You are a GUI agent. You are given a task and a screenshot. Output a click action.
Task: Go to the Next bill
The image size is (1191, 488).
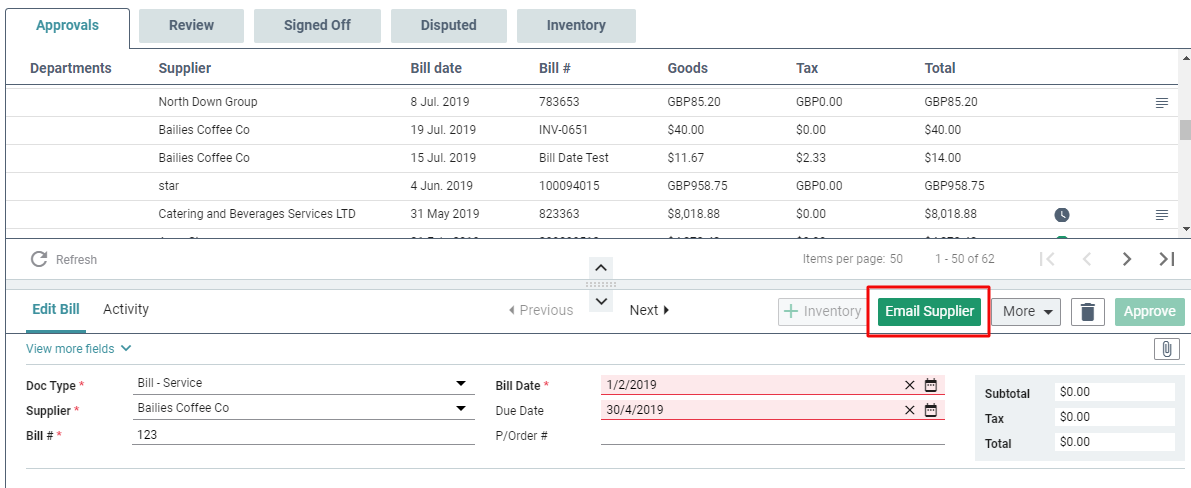click(649, 310)
